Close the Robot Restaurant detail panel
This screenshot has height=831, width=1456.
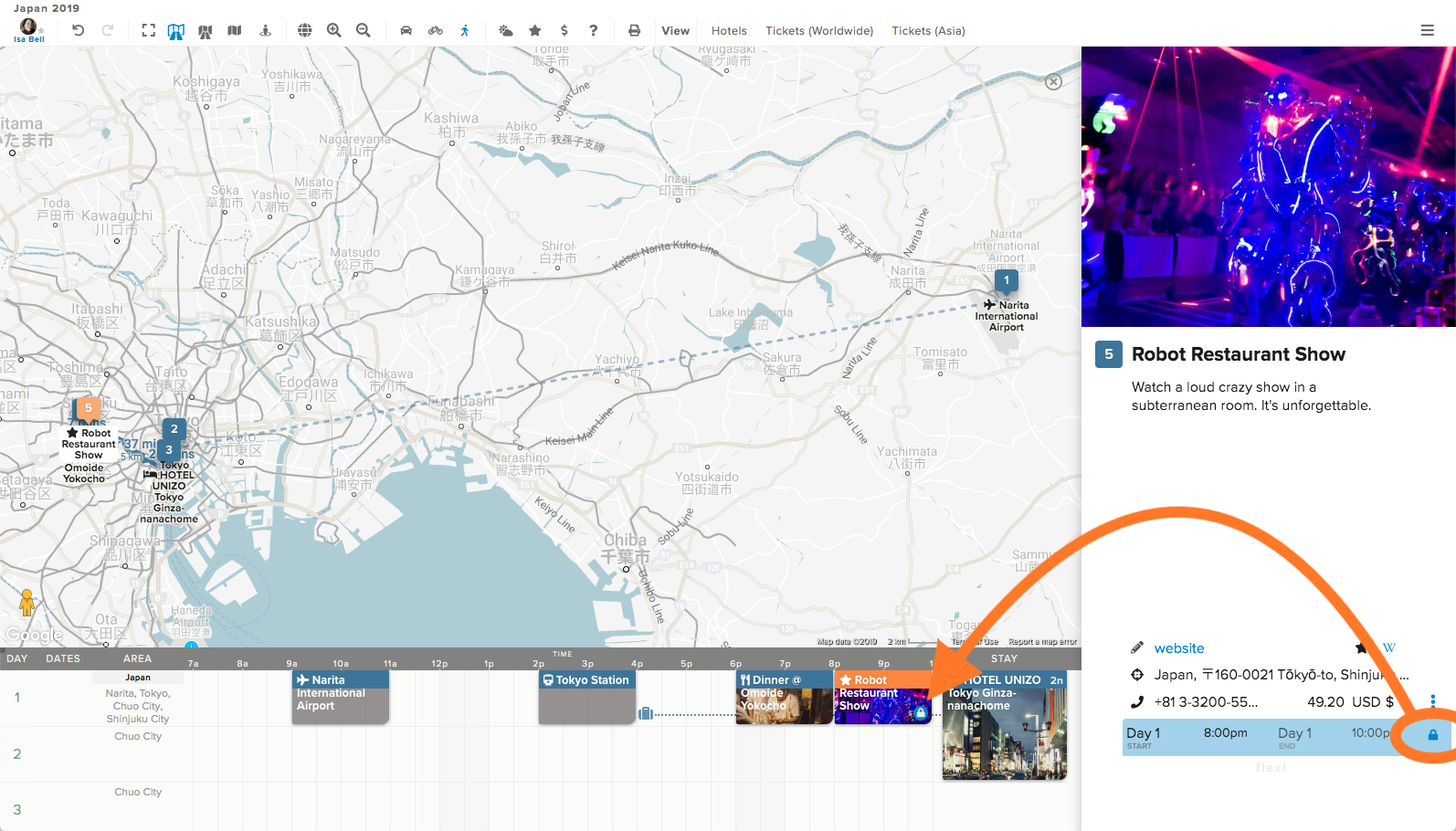pyautogui.click(x=1053, y=81)
